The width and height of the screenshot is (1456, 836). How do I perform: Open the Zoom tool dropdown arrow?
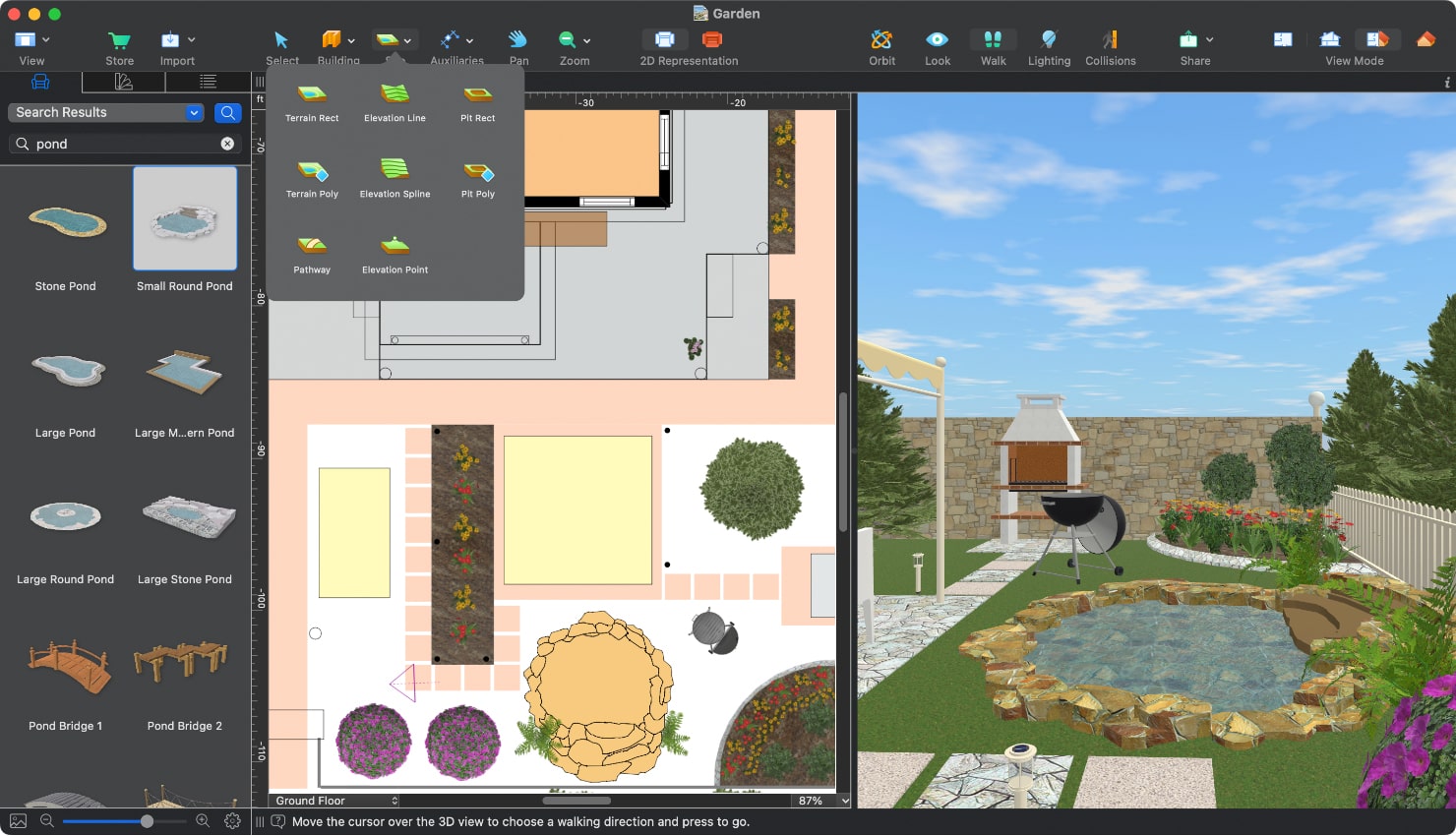point(587,40)
